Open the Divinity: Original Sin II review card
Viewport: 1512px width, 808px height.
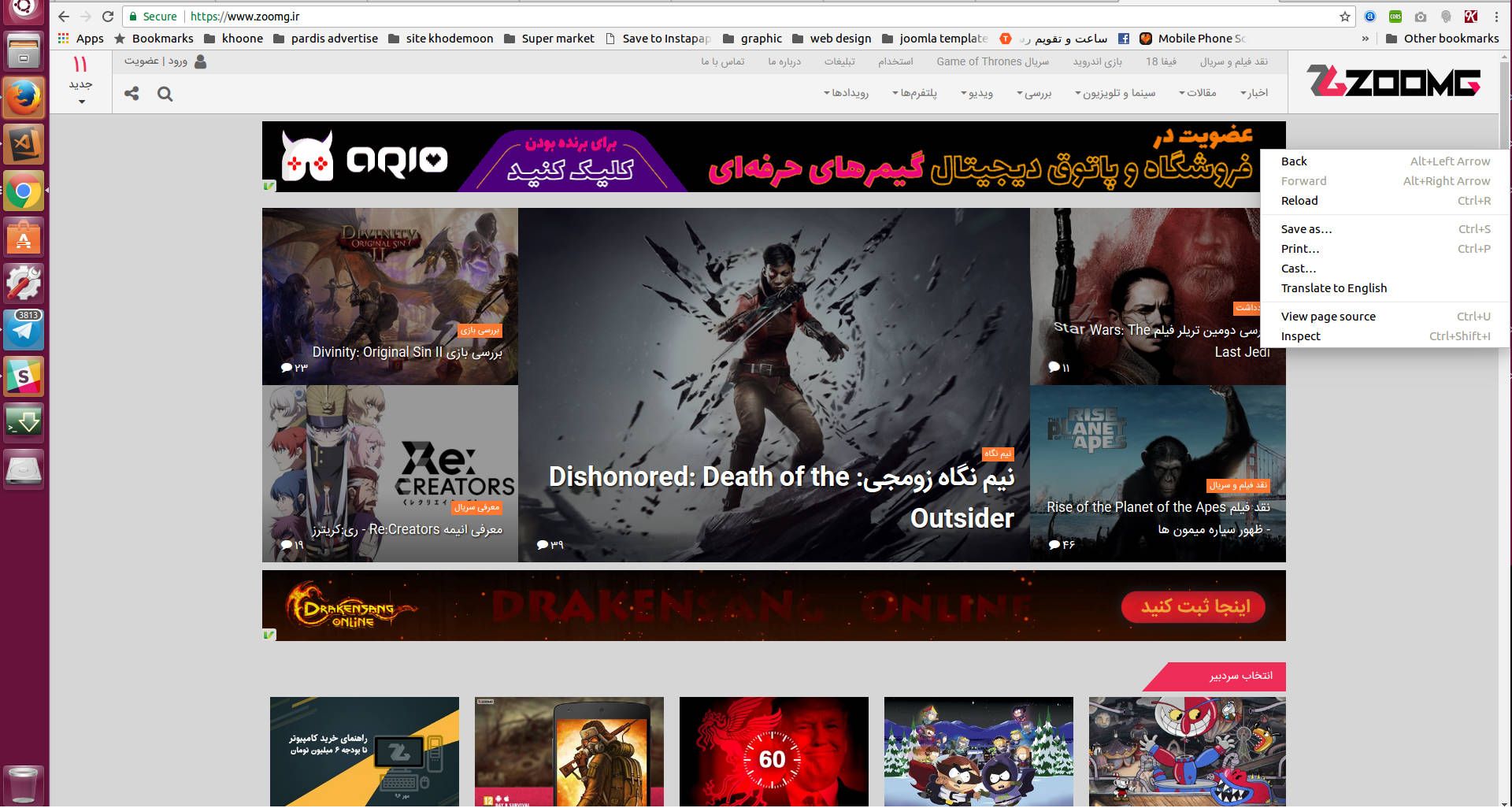tap(390, 297)
